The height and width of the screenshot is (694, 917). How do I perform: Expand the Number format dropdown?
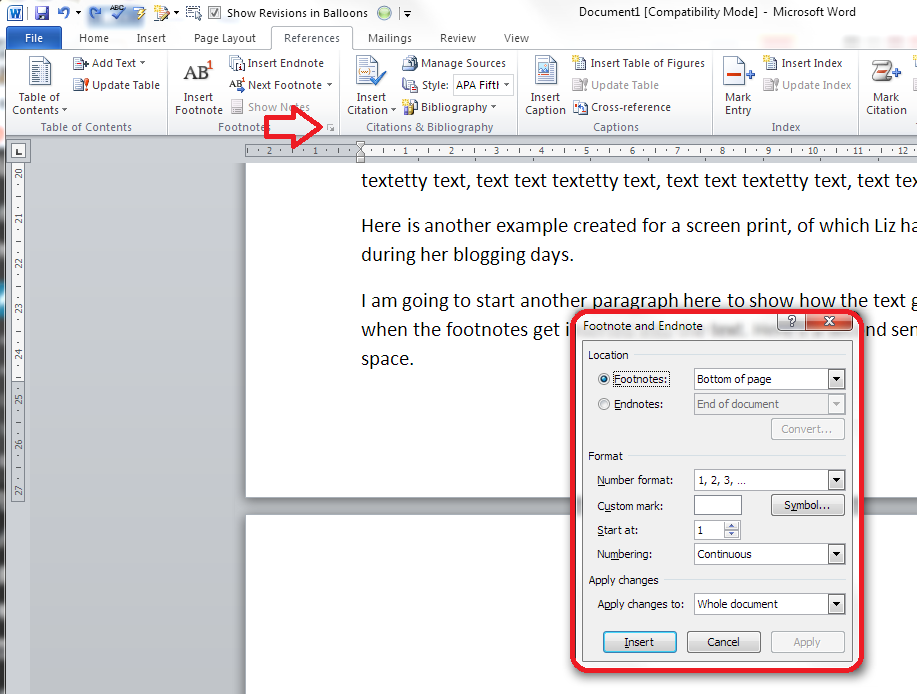pos(836,480)
